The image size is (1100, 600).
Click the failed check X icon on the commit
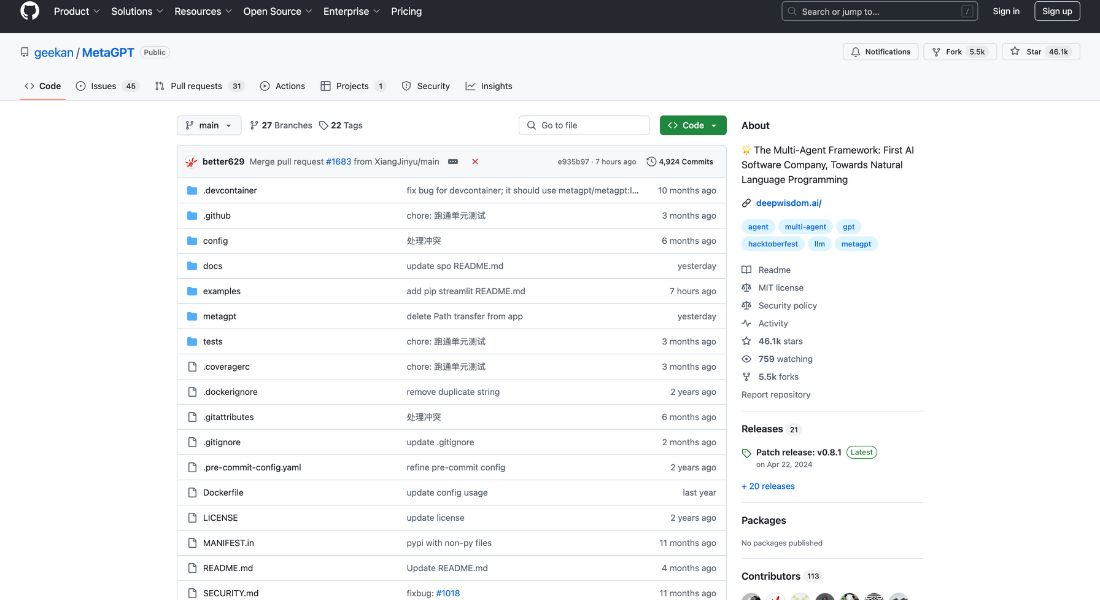point(473,160)
